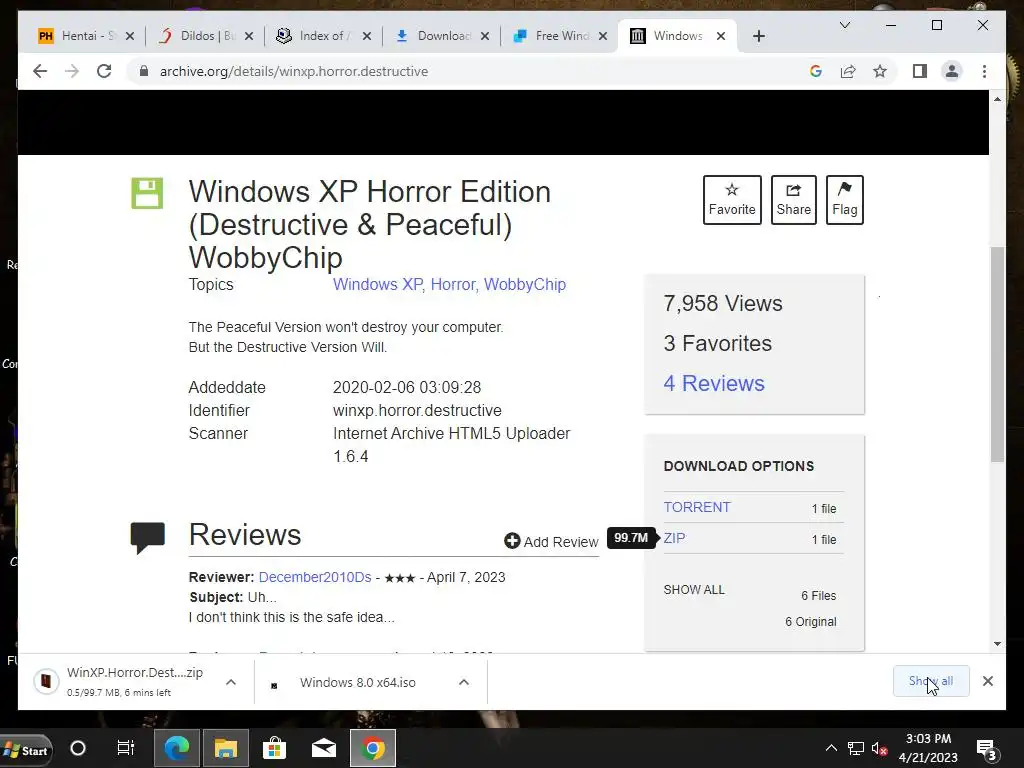This screenshot has width=1024, height=768.
Task: Close the downloads bar
Action: pos(987,681)
